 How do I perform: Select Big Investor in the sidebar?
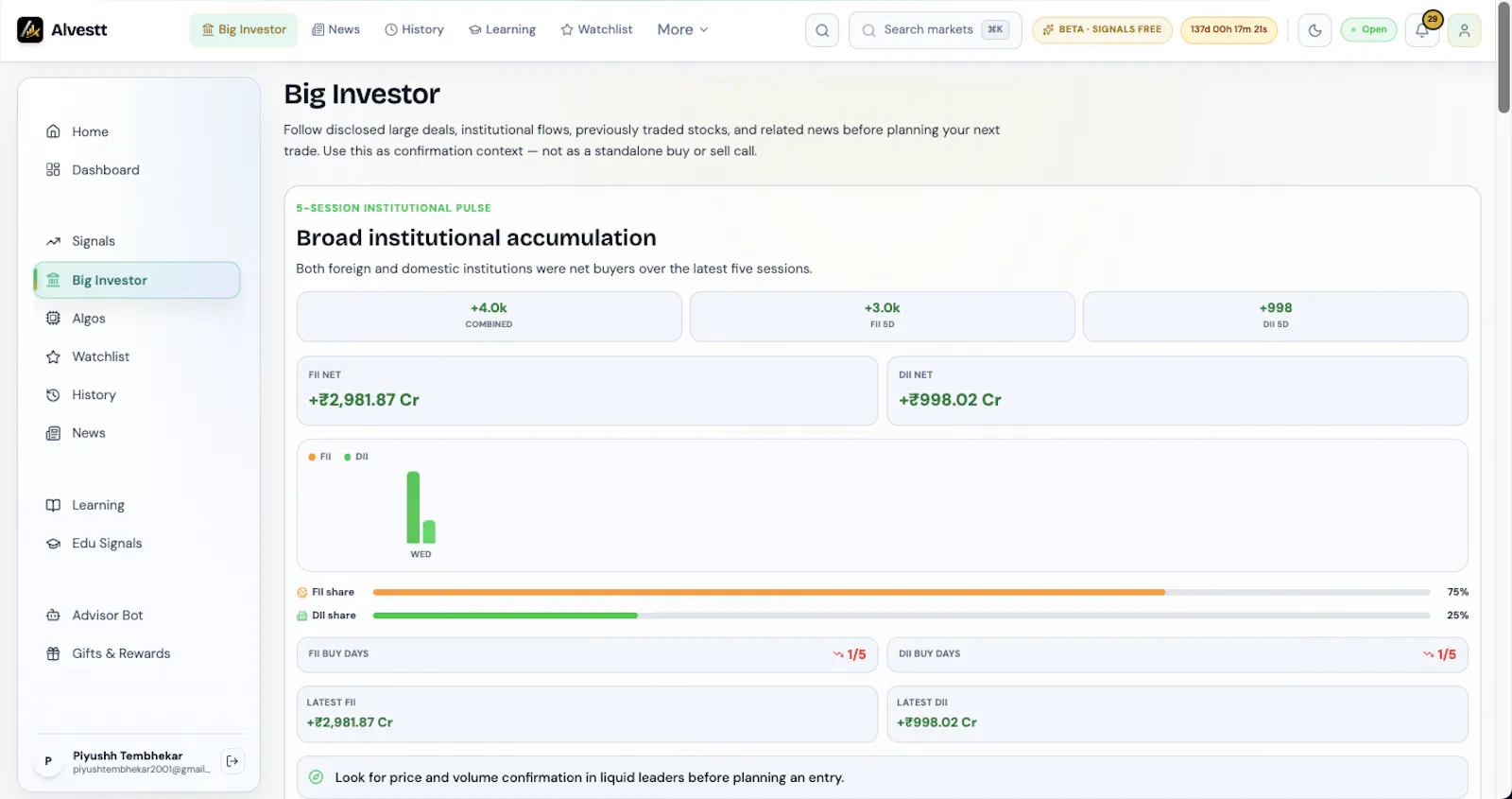[x=137, y=280]
